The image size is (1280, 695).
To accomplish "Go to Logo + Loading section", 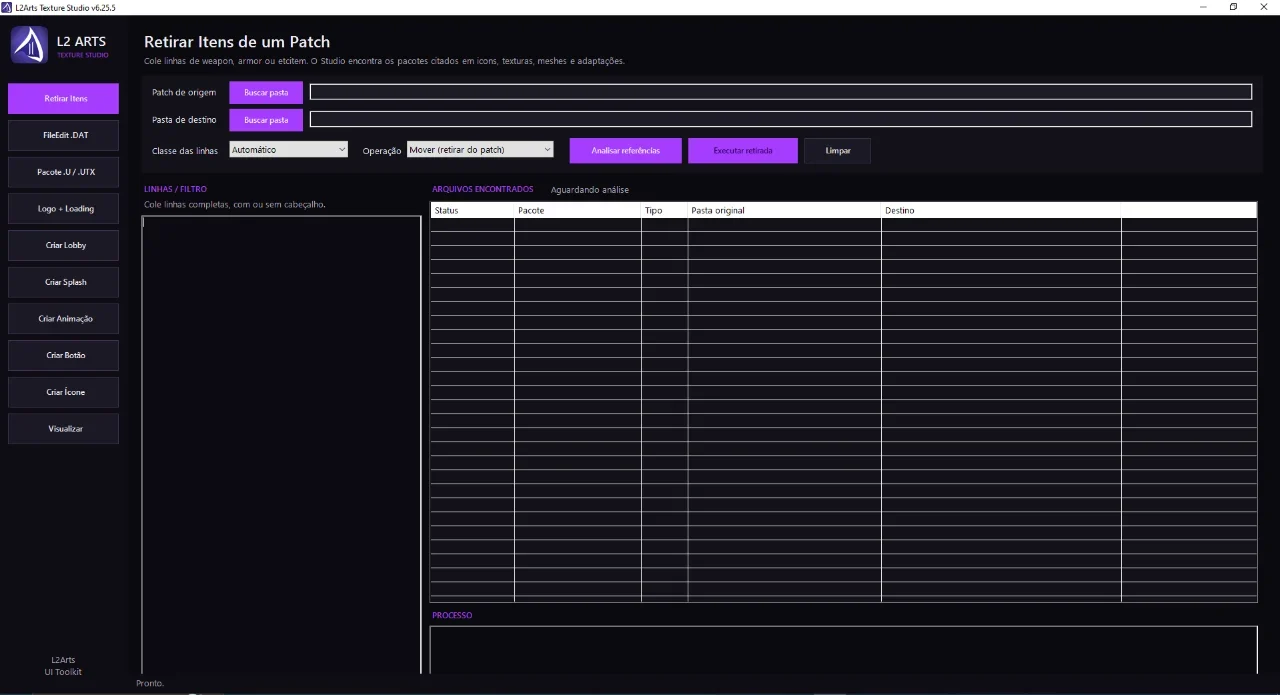I will pos(64,209).
